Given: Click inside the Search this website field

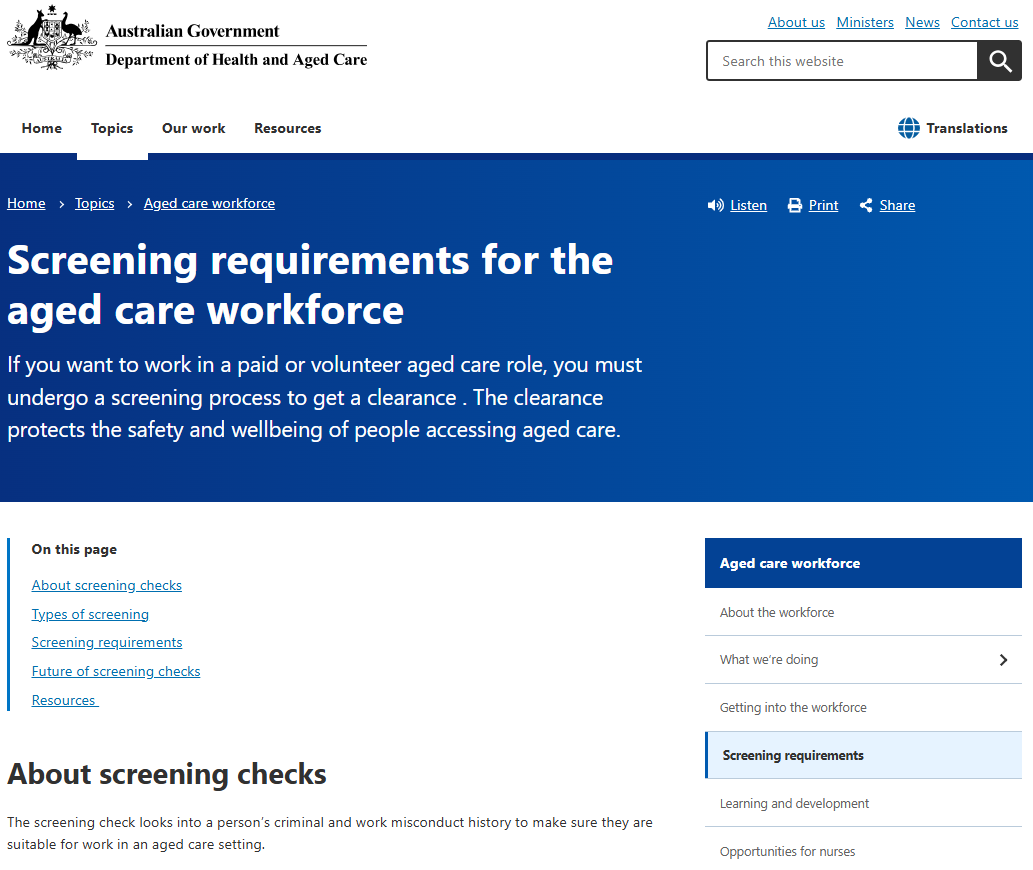Looking at the screenshot, I should tap(842, 60).
